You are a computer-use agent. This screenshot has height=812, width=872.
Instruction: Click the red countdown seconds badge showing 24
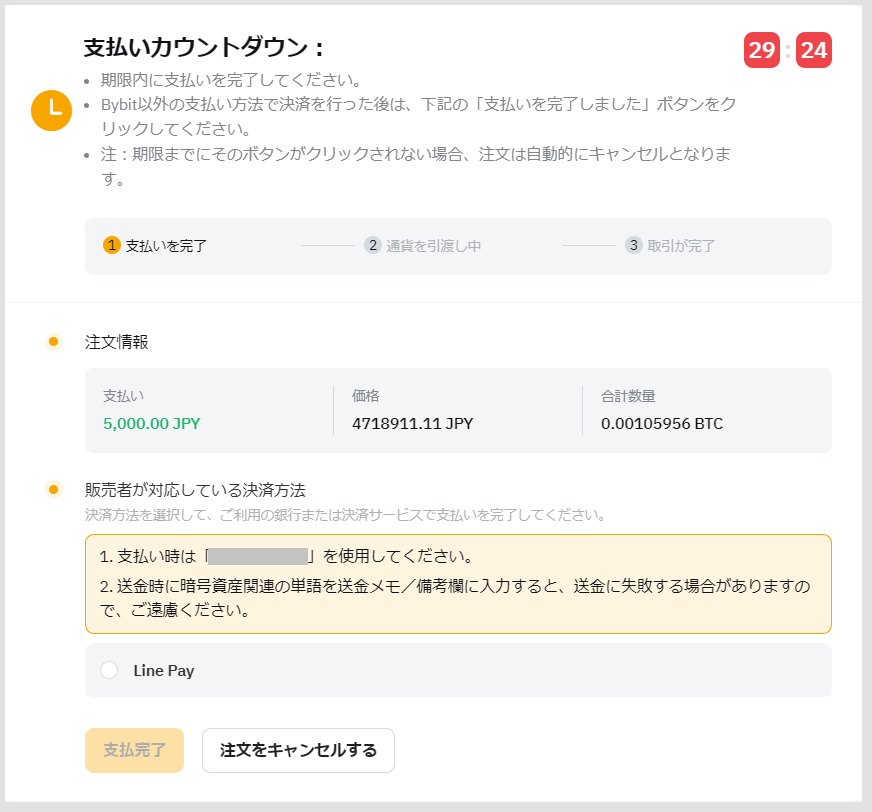814,50
